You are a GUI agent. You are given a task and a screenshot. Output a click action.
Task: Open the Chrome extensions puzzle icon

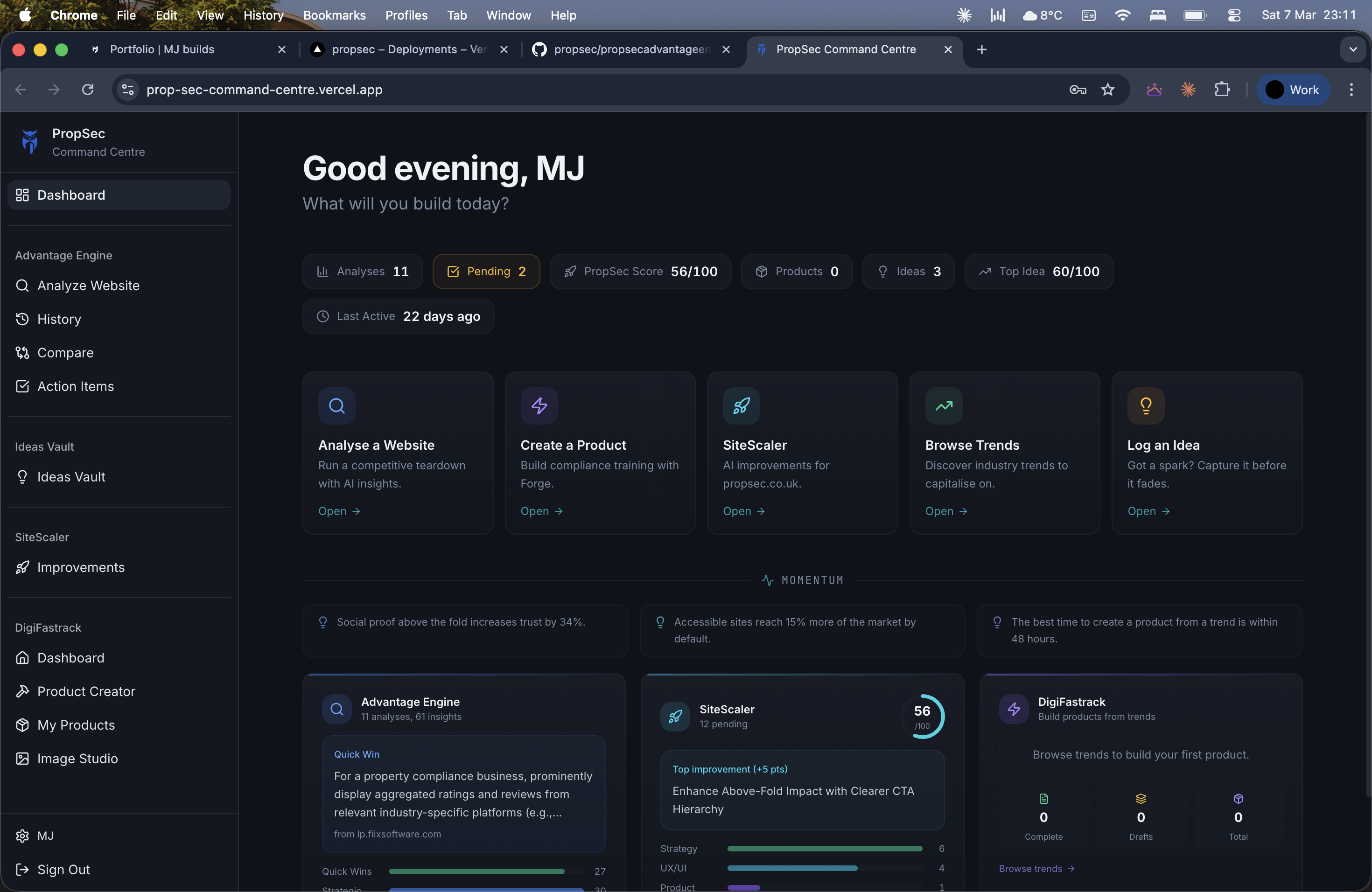1222,89
